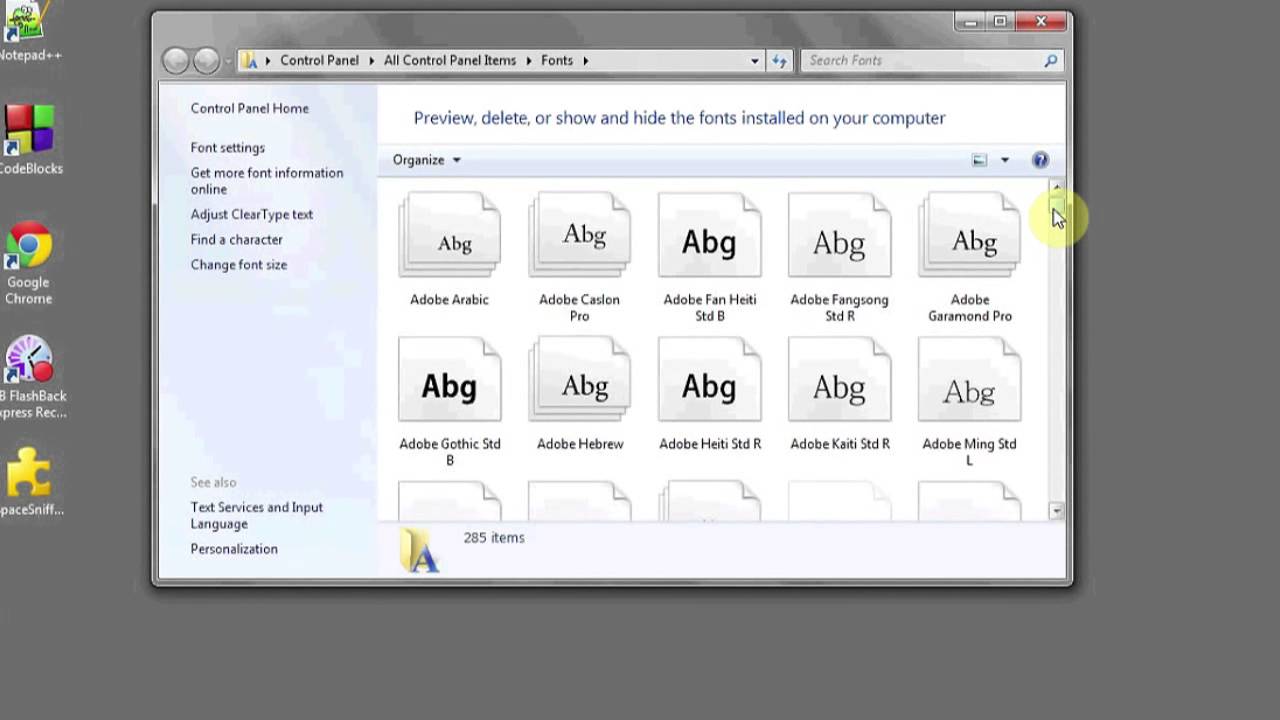Open the FlashBack Express Recorder shortcut

[x=30, y=377]
